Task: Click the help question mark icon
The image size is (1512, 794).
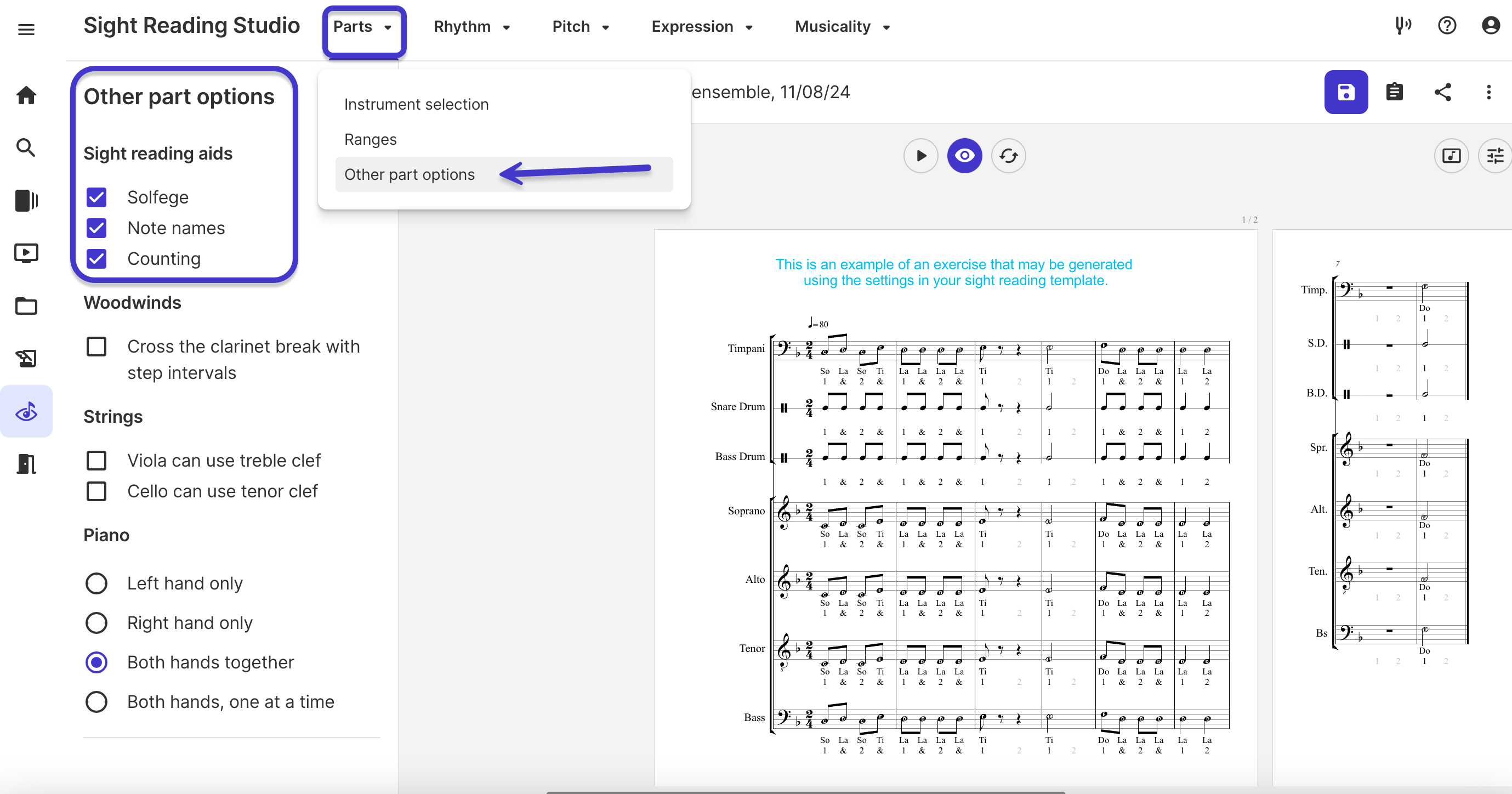Action: pyautogui.click(x=1447, y=26)
